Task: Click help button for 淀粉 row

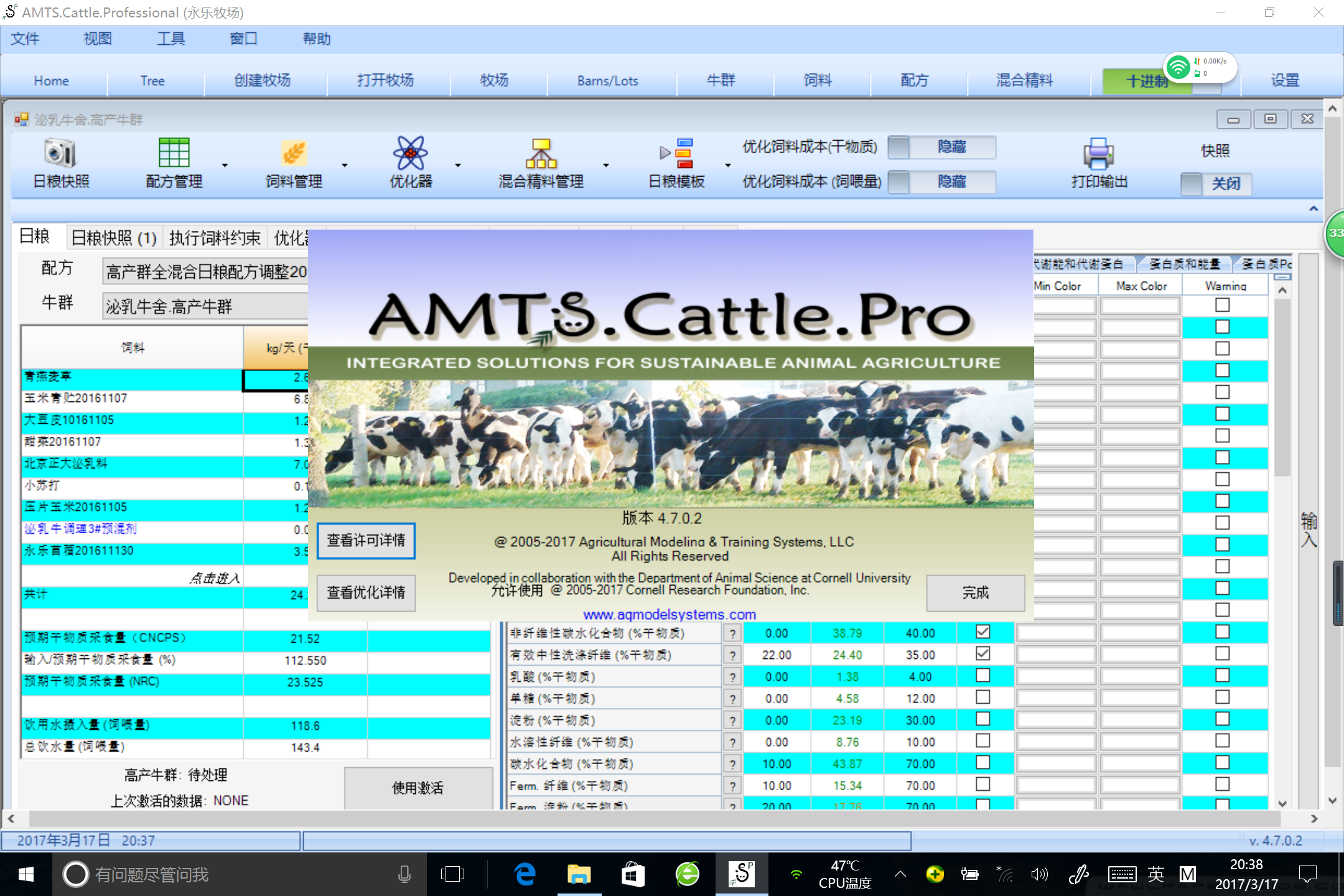Action: click(x=732, y=721)
